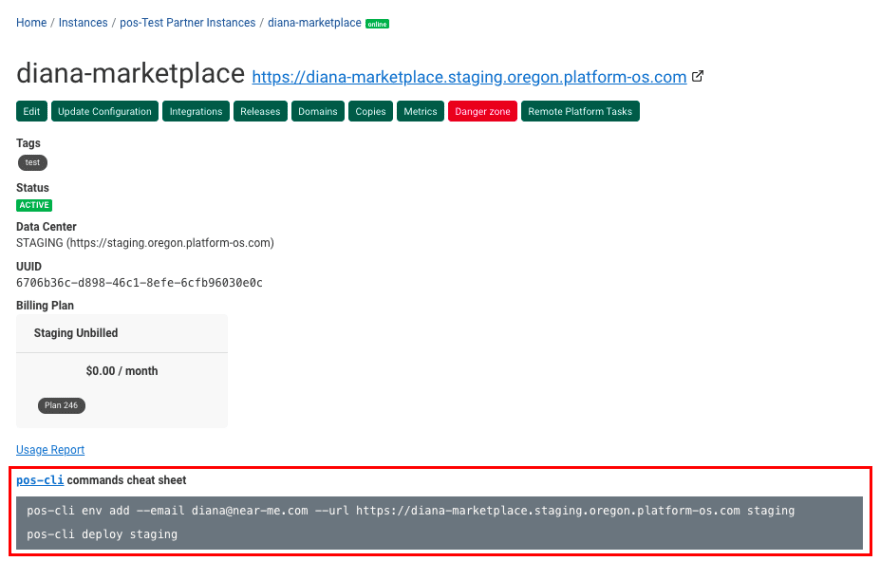This screenshot has height=561, width=880.
Task: Click the Data Center STAGING text
Action: [x=145, y=243]
